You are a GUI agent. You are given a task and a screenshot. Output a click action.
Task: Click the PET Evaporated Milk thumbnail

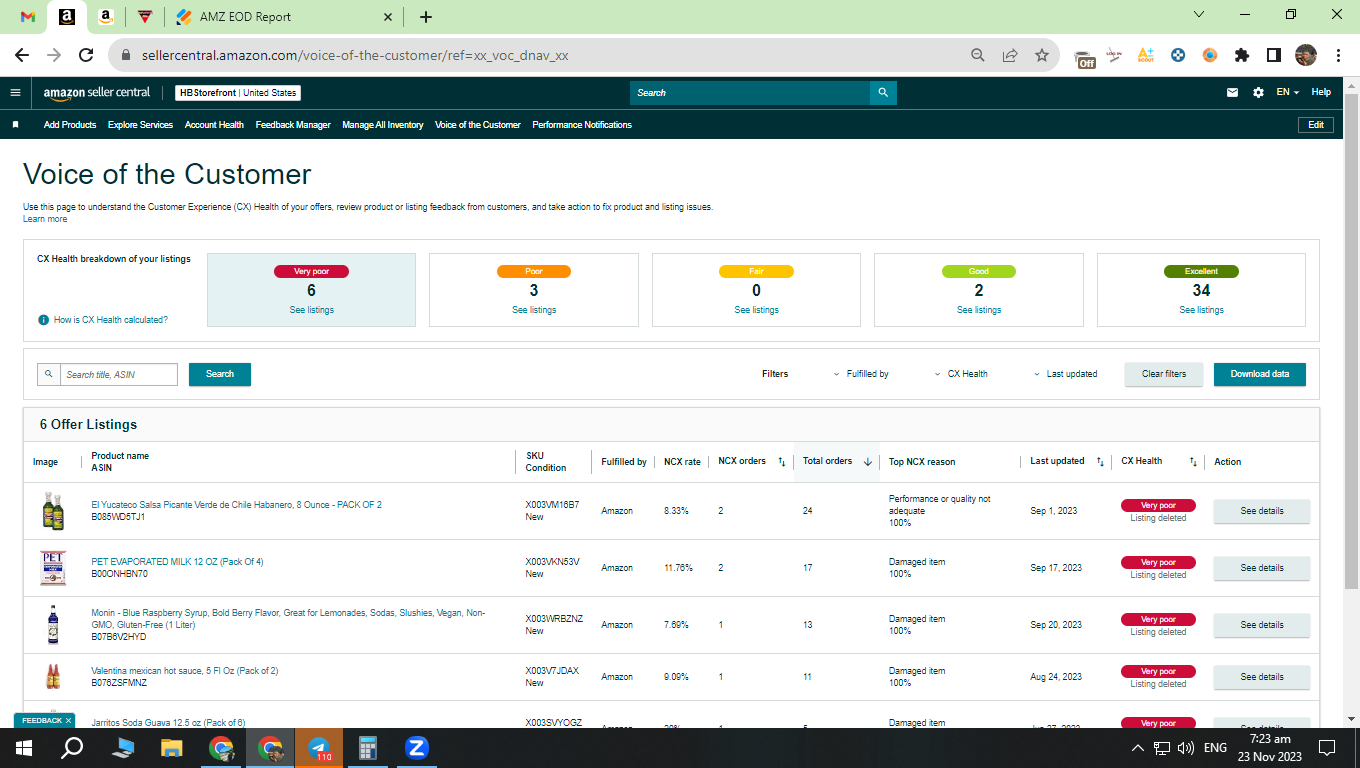(x=53, y=568)
